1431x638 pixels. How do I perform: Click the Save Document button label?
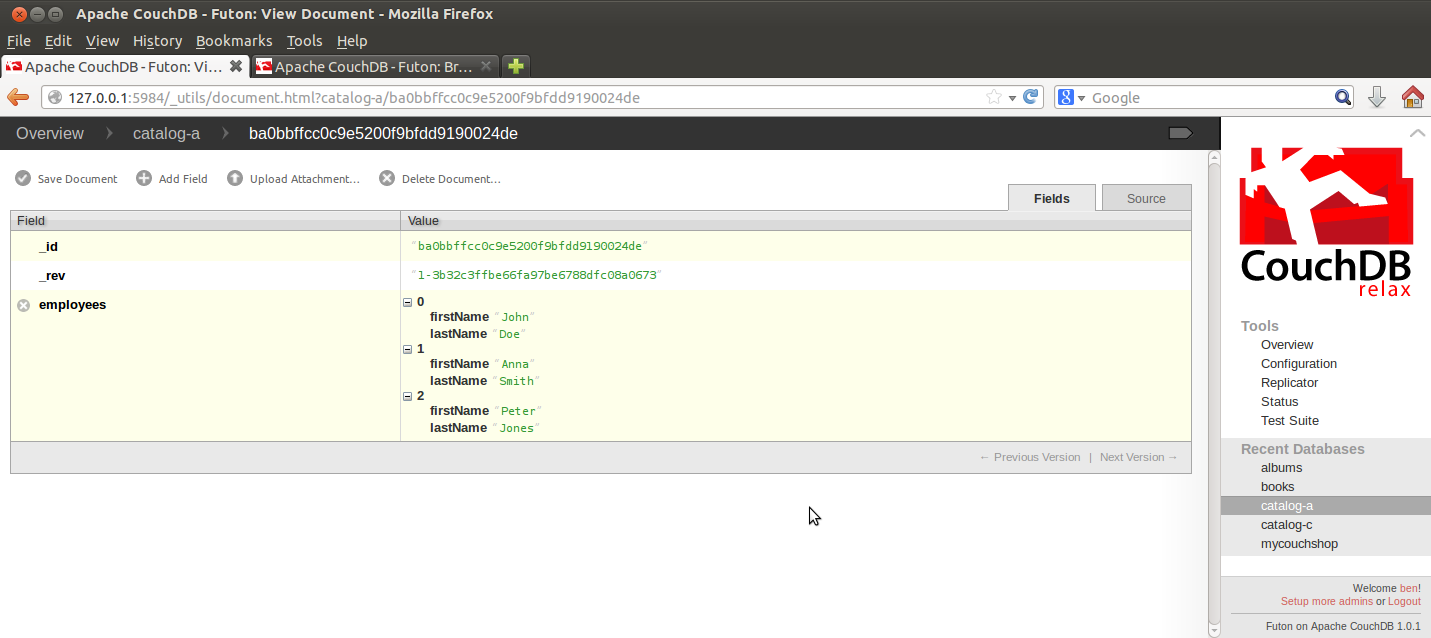(77, 179)
